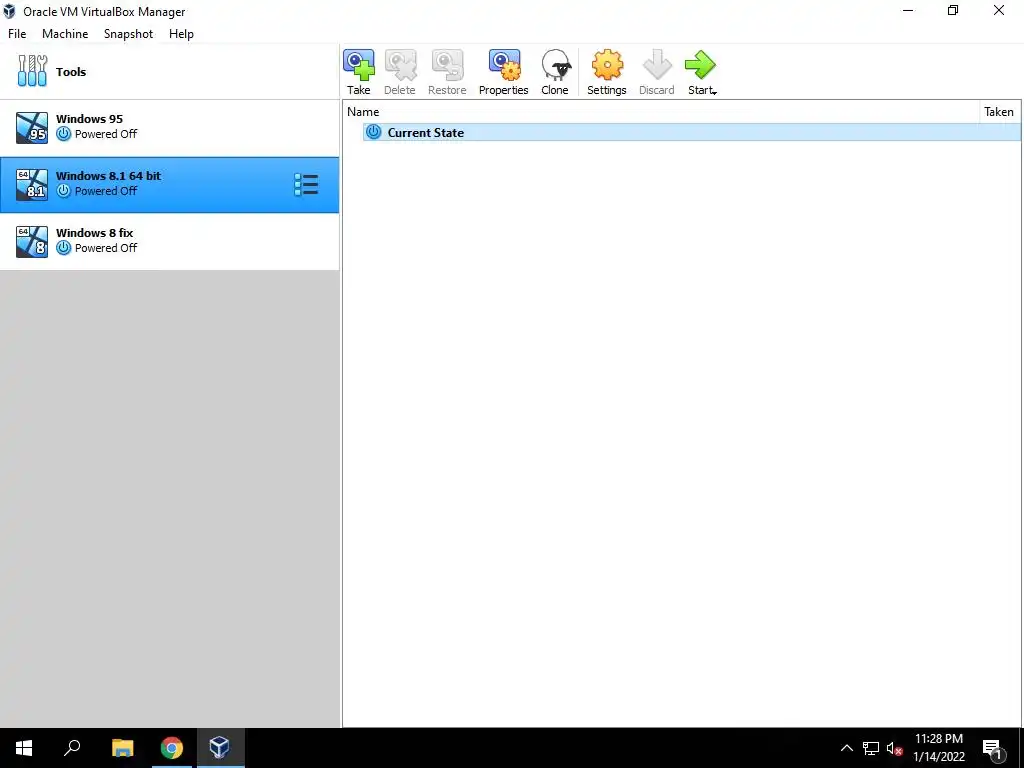Open File Explorer from taskbar

click(x=122, y=748)
